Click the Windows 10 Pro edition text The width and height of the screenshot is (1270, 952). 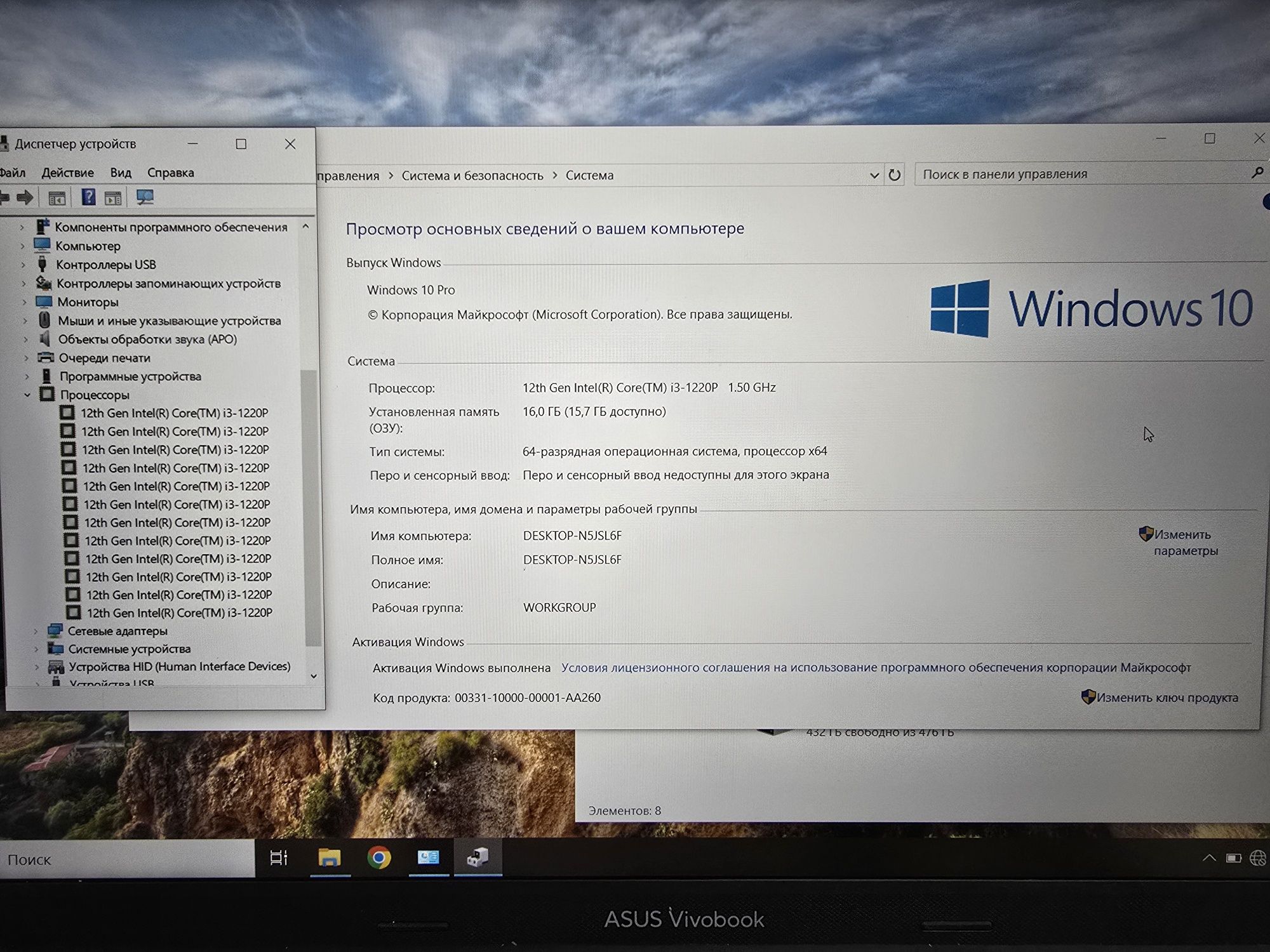pyautogui.click(x=411, y=290)
